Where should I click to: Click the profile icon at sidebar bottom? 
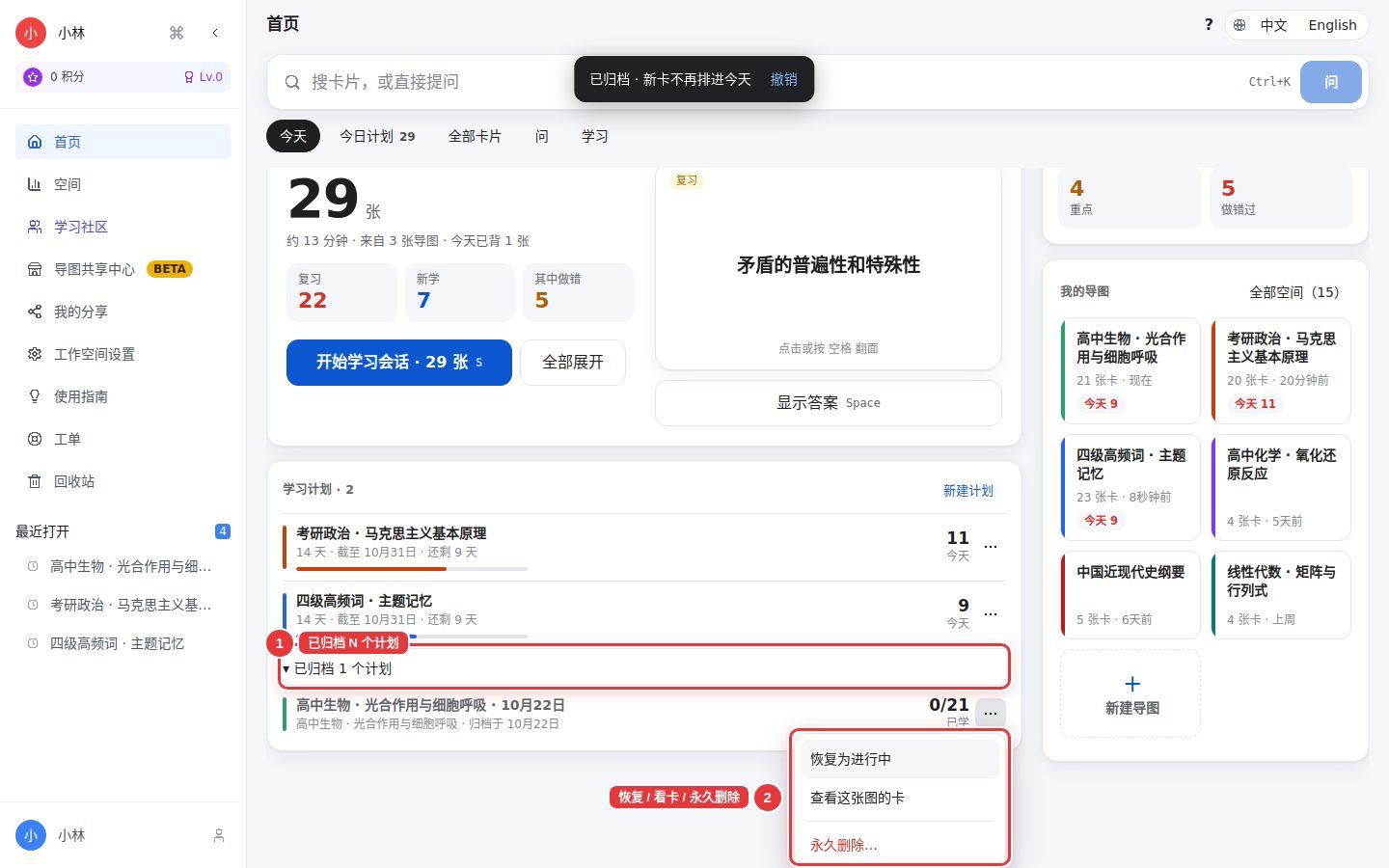[x=219, y=835]
